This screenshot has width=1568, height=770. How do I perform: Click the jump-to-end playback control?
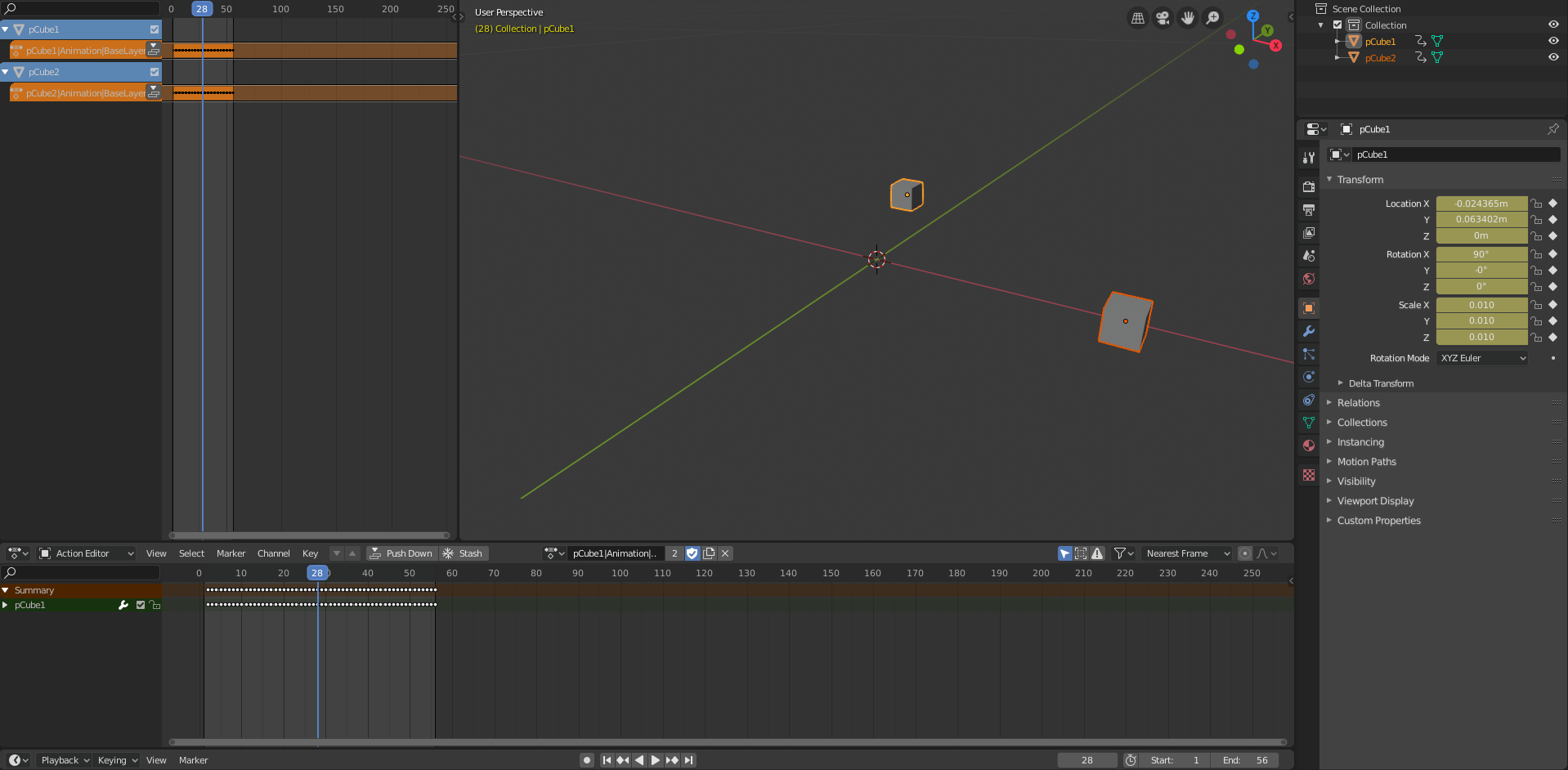[x=689, y=760]
